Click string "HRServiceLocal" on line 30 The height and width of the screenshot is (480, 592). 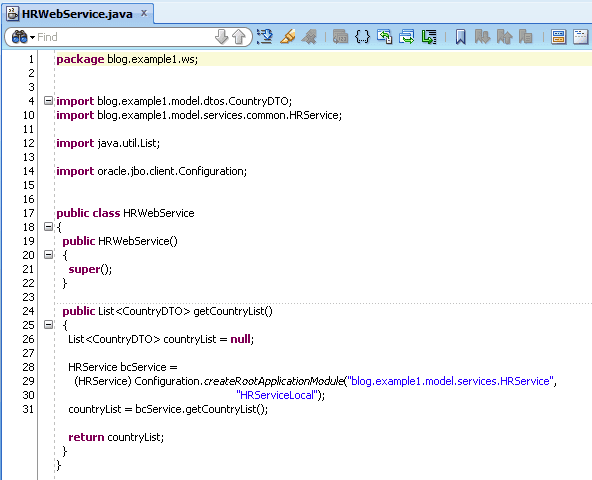click(277, 395)
